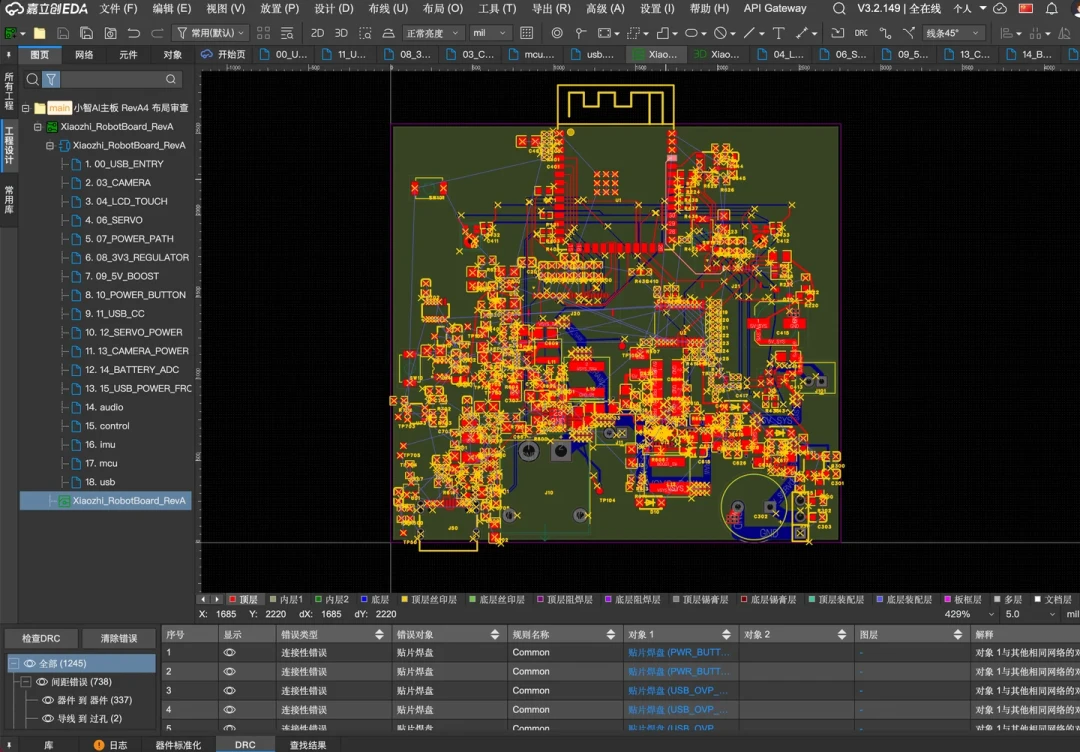Switch to the 日志 bottom tab
This screenshot has height=752, width=1080.
tap(111, 745)
